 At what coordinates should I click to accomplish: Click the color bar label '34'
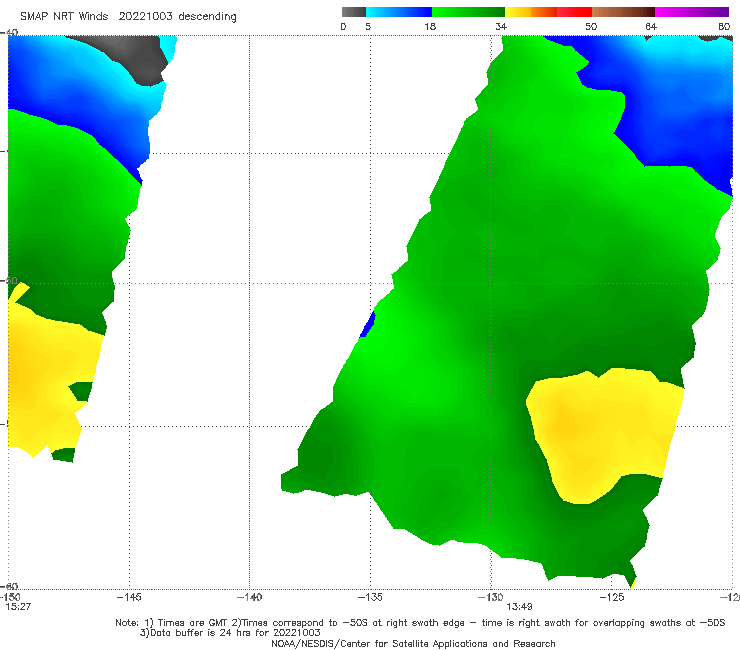[x=501, y=27]
